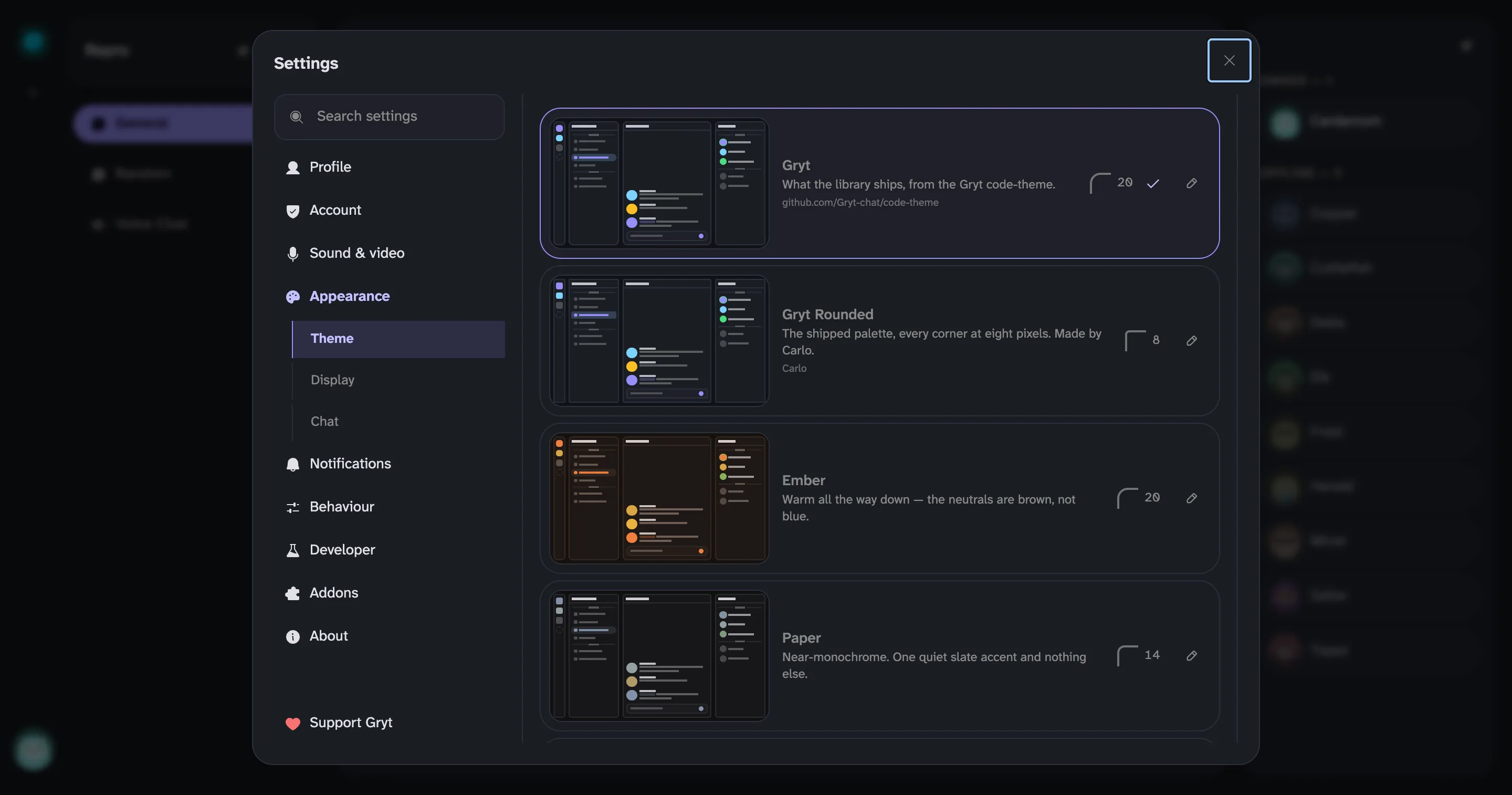
Task: Edit the Gryt Rounded theme pencil icon
Action: [1192, 341]
